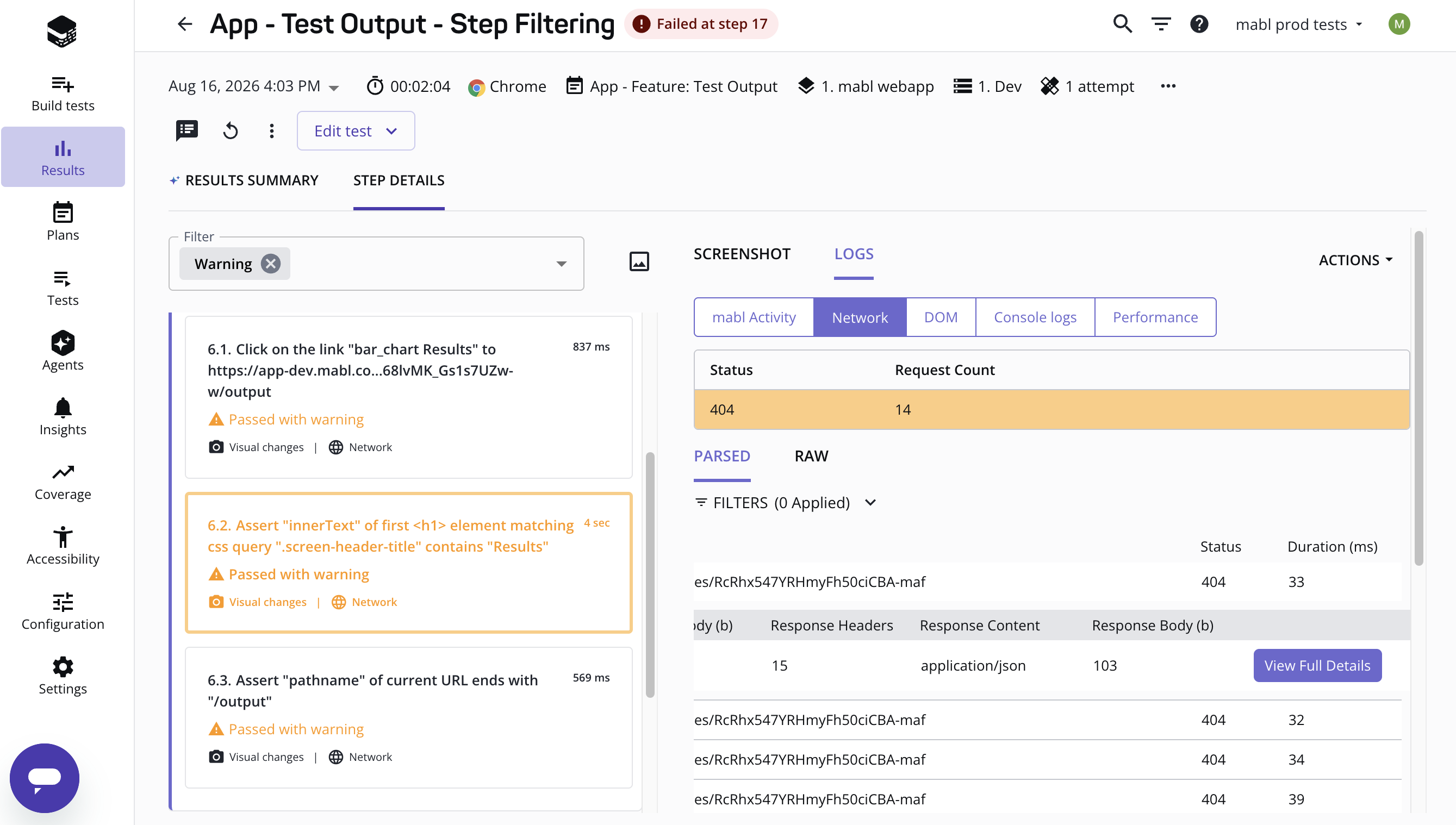Viewport: 1456px width, 825px height.
Task: Click the user avatar M
Action: pyautogui.click(x=1399, y=24)
